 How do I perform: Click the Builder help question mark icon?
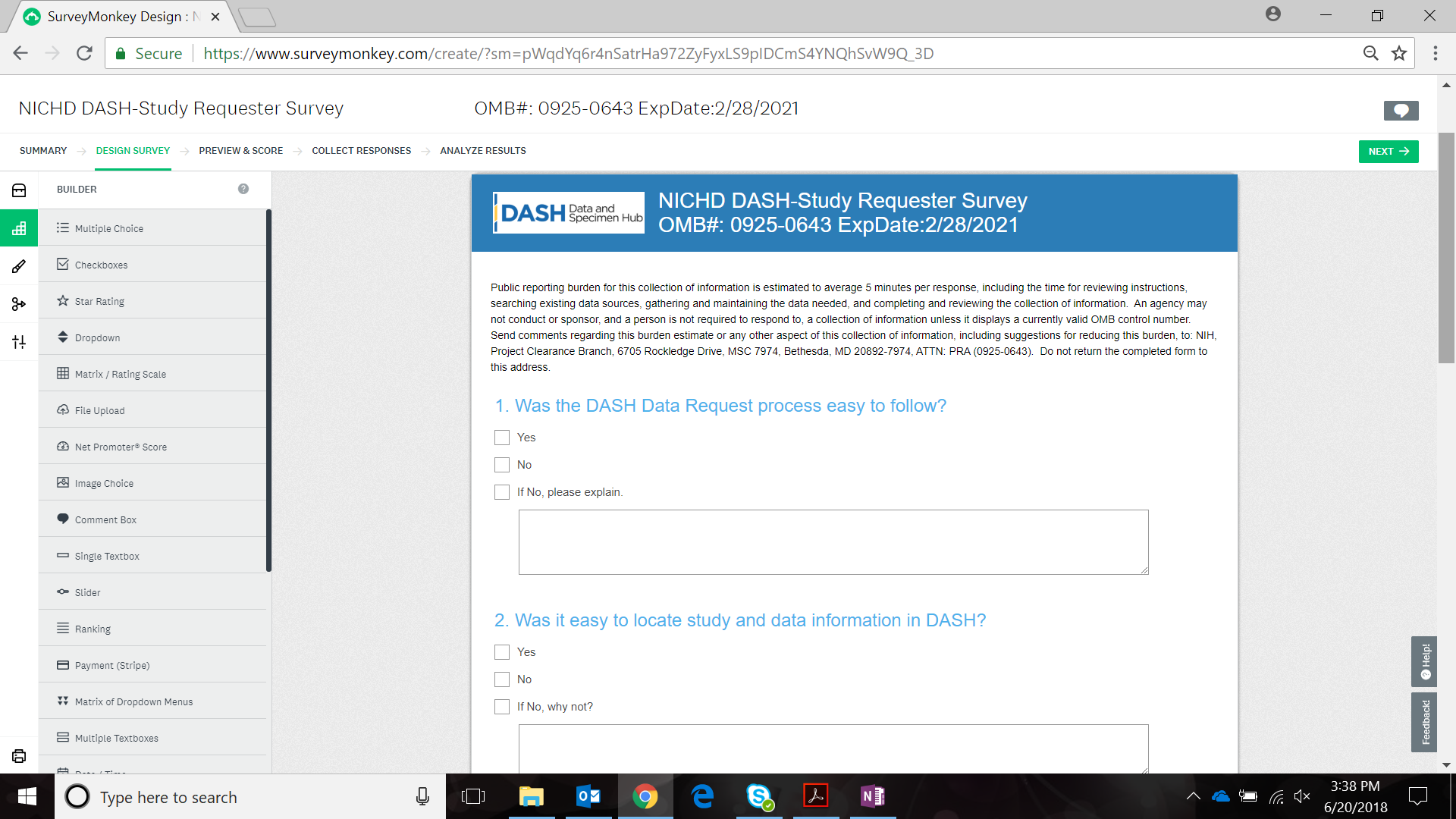243,189
